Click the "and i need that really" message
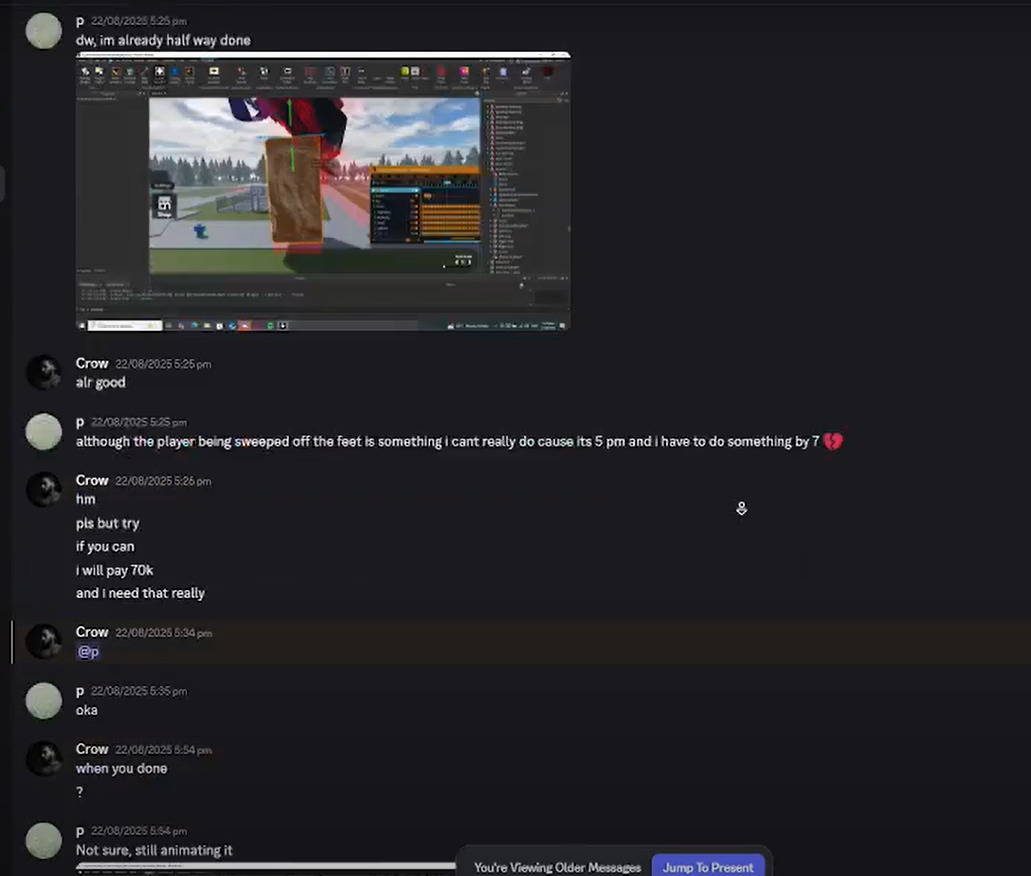Image resolution: width=1031 pixels, height=876 pixels. click(140, 593)
